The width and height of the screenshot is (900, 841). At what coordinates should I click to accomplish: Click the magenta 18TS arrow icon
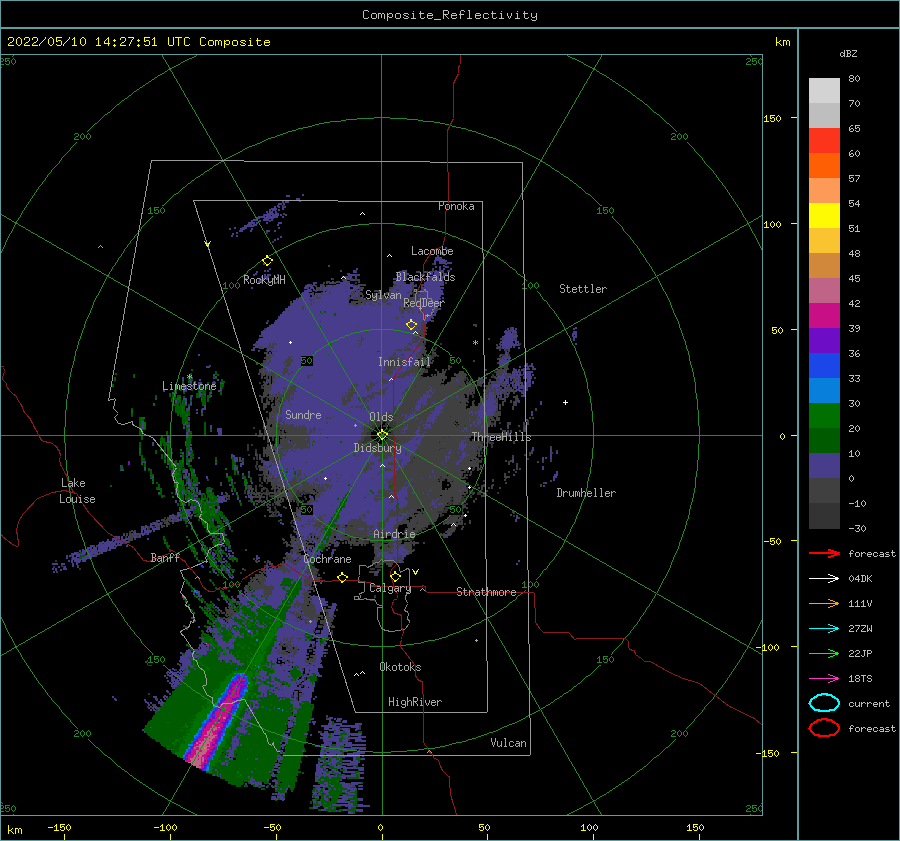(x=824, y=679)
